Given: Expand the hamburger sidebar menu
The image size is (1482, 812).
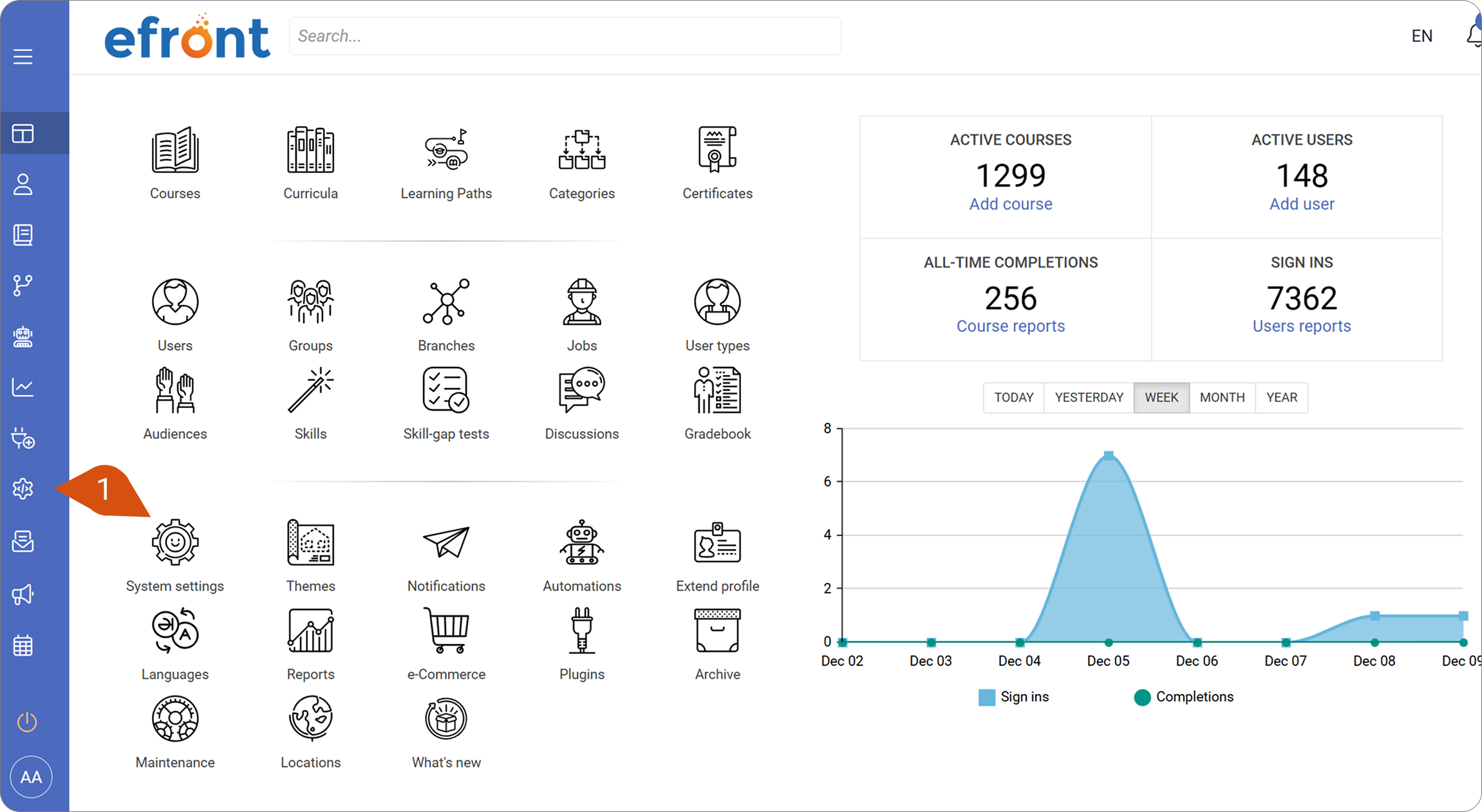Looking at the screenshot, I should [23, 57].
